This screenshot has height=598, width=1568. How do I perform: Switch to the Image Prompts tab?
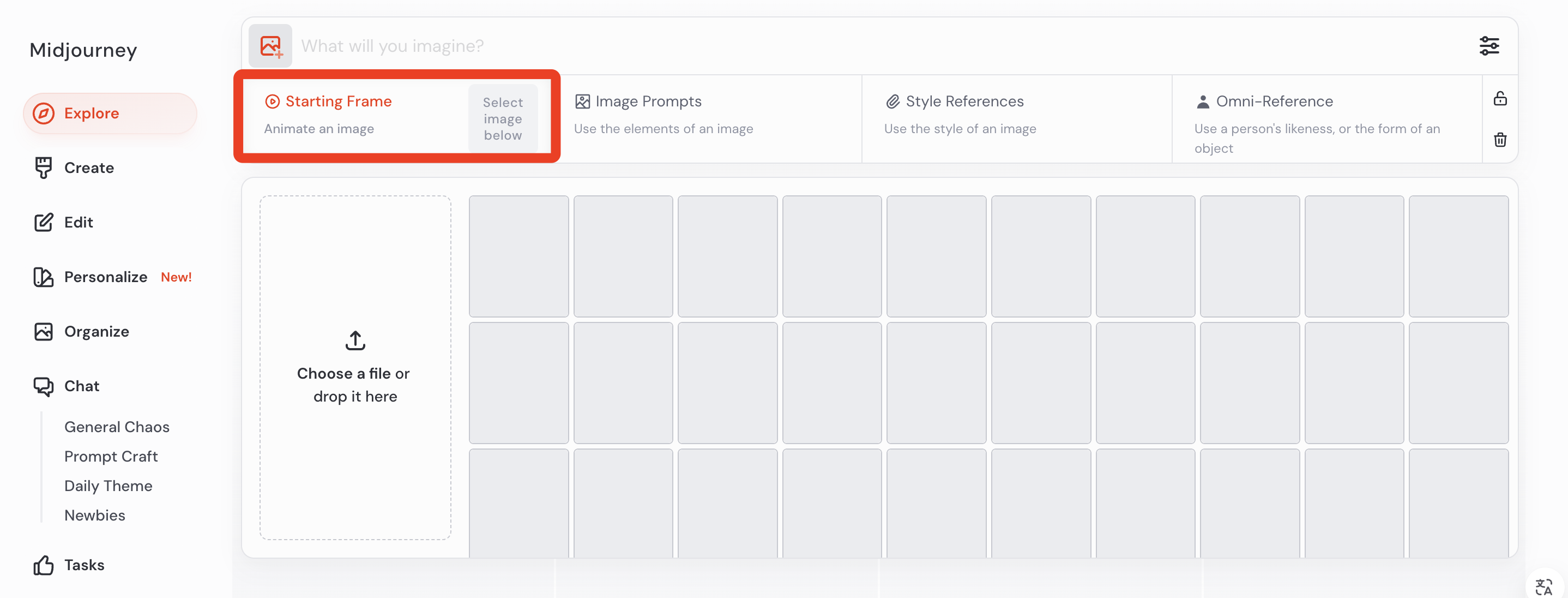point(707,119)
